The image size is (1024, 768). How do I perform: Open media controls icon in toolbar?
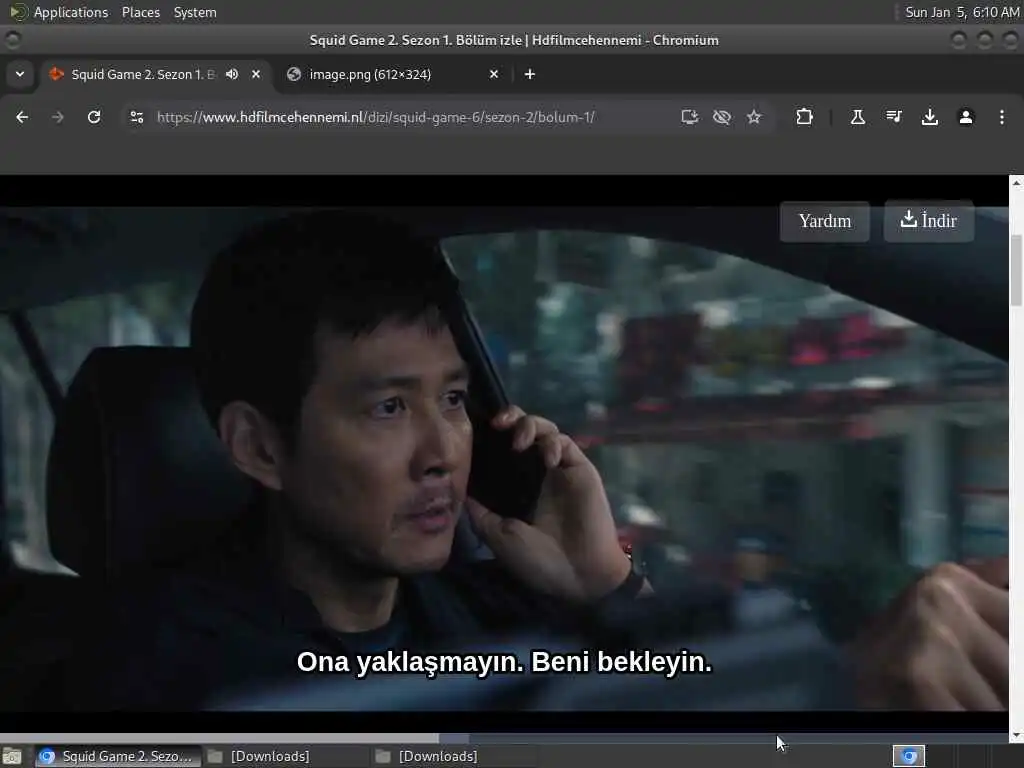894,117
